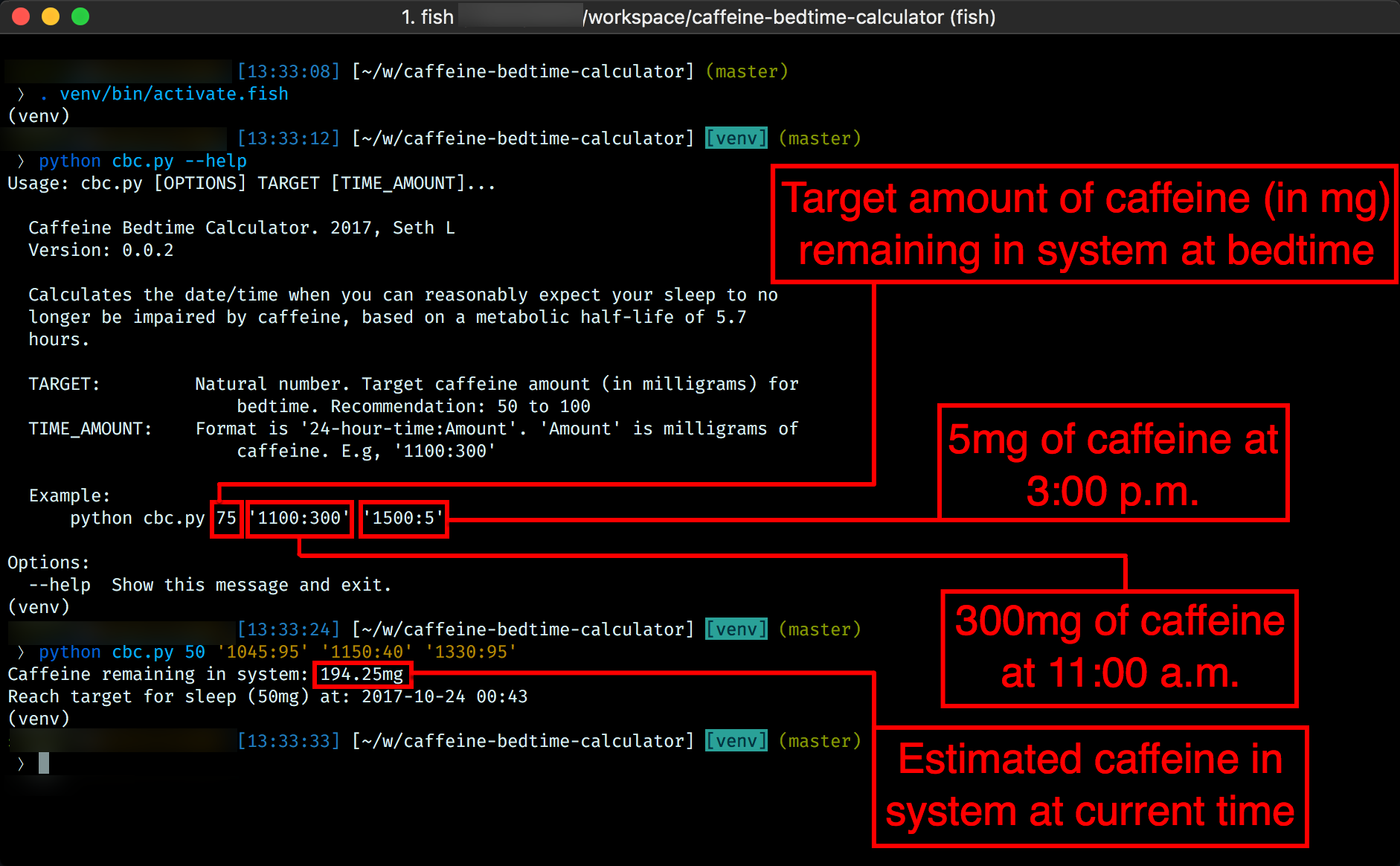Viewport: 1400px width, 866px height.
Task: Click the venv/bin/activate.fish command text
Action: click(173, 94)
